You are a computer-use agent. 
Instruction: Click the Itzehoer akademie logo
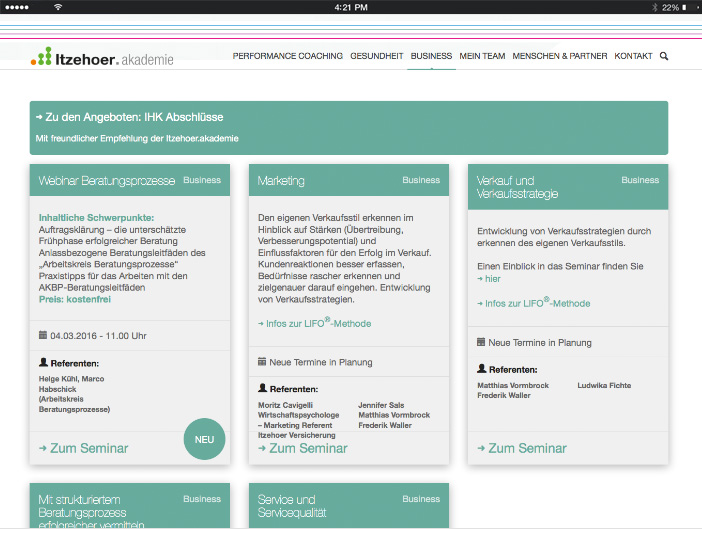[102, 58]
